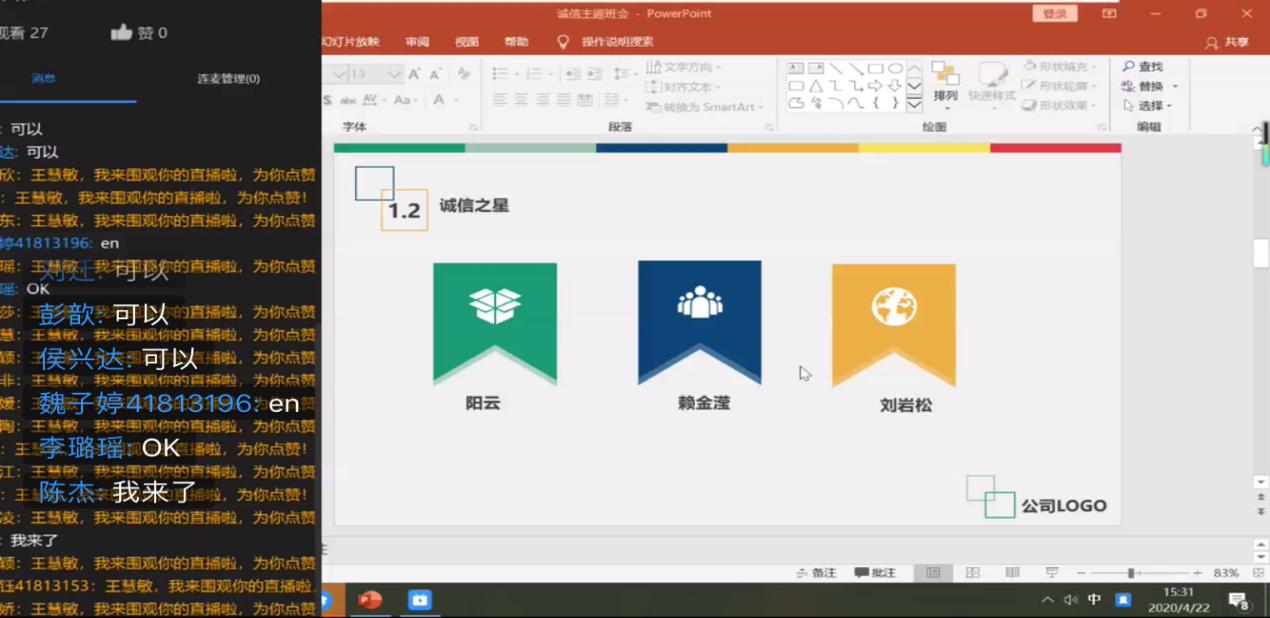
Task: Toggle normal view in status bar
Action: [932, 573]
